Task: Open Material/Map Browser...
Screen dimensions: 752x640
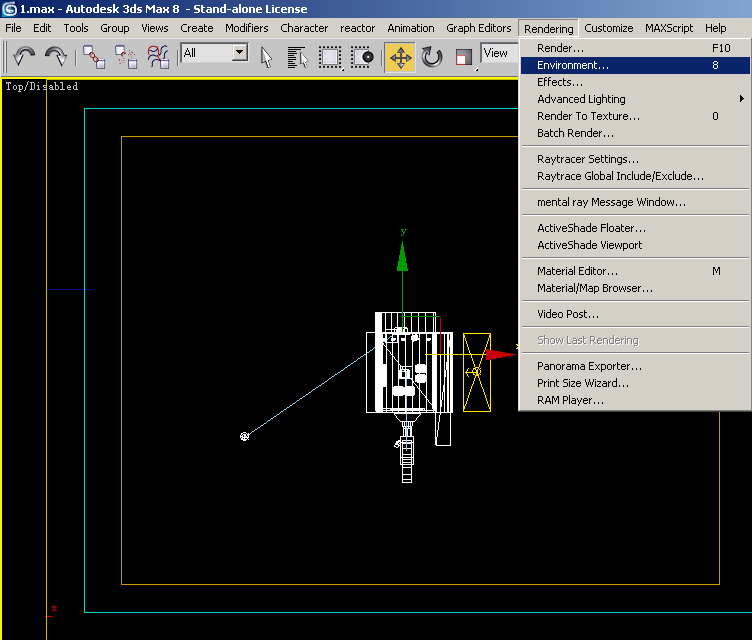Action: (635, 288)
